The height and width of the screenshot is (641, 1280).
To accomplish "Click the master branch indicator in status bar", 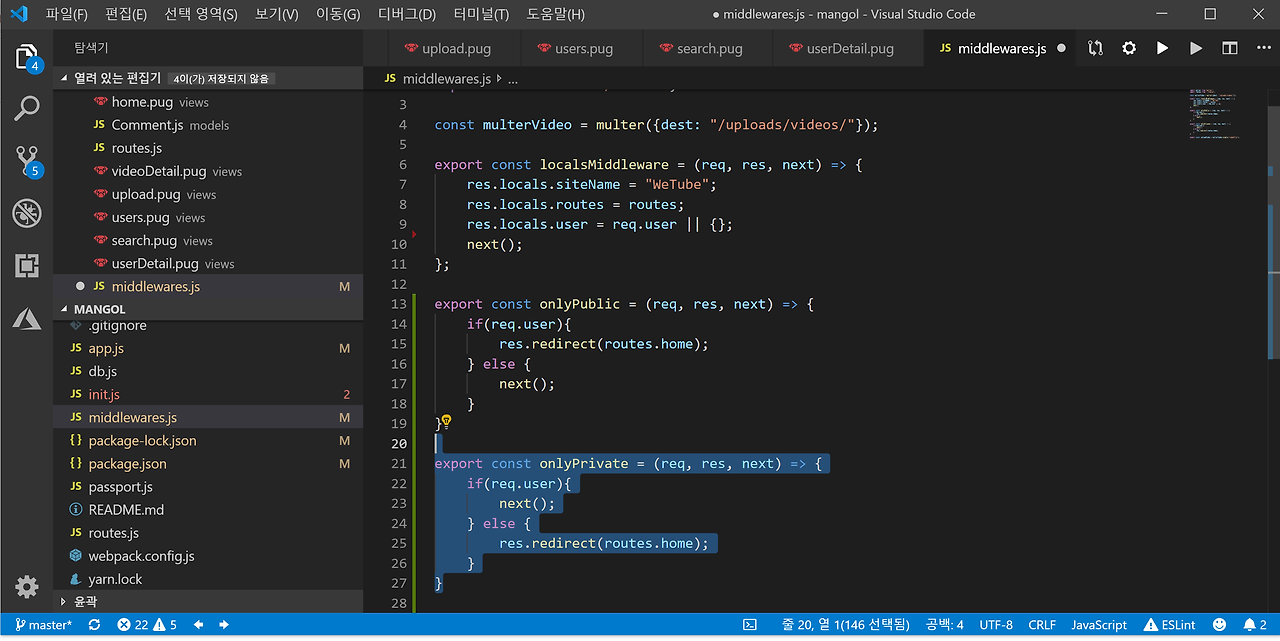I will pyautogui.click(x=43, y=625).
